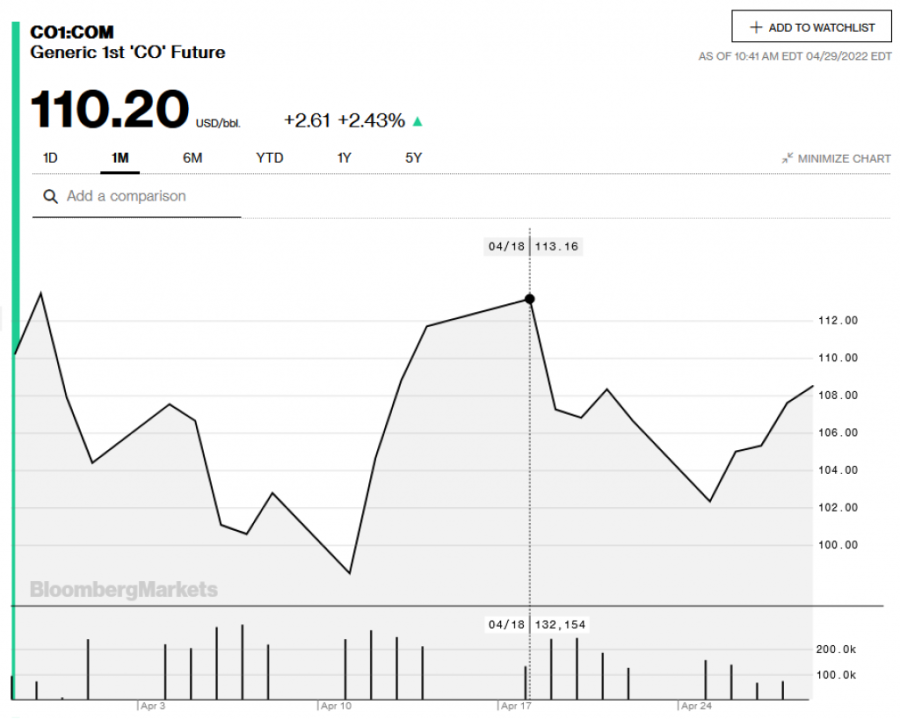This screenshot has height=719, width=900.
Task: Click the black data point marker at 04/18
Action: (530, 299)
